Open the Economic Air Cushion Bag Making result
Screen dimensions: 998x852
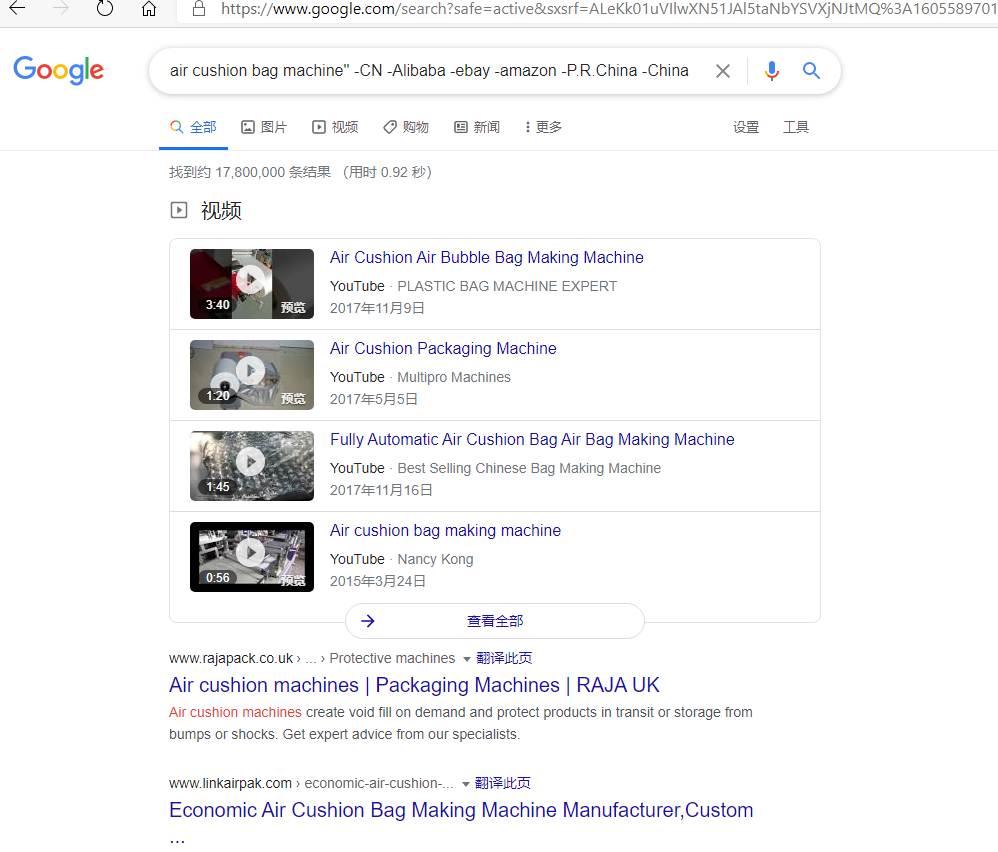point(461,811)
